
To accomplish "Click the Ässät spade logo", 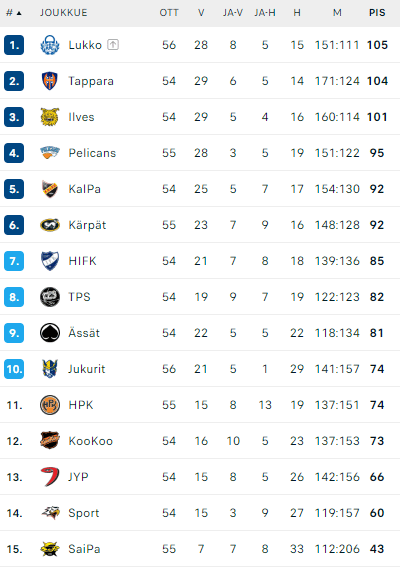I will pyautogui.click(x=50, y=333).
